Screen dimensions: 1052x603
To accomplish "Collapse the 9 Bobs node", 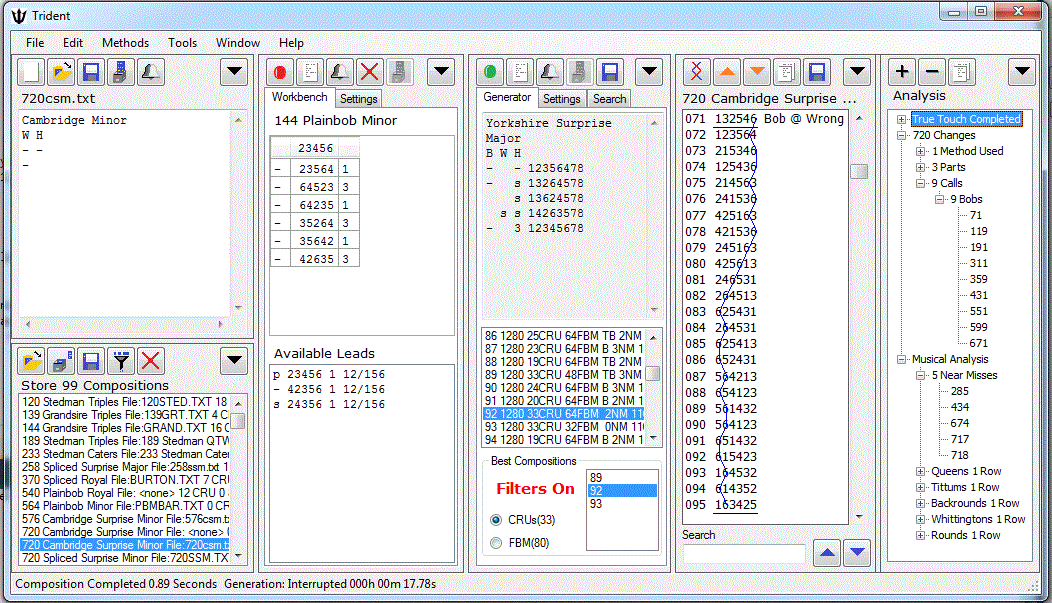I will (x=940, y=199).
